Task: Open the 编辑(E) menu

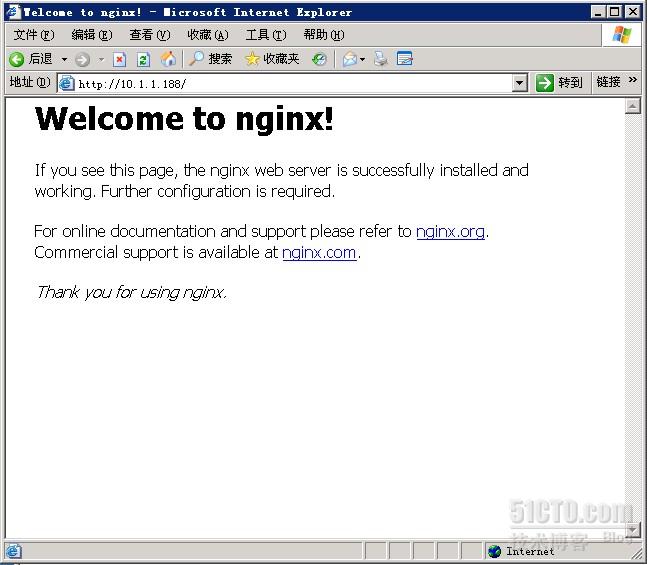Action: (x=92, y=35)
